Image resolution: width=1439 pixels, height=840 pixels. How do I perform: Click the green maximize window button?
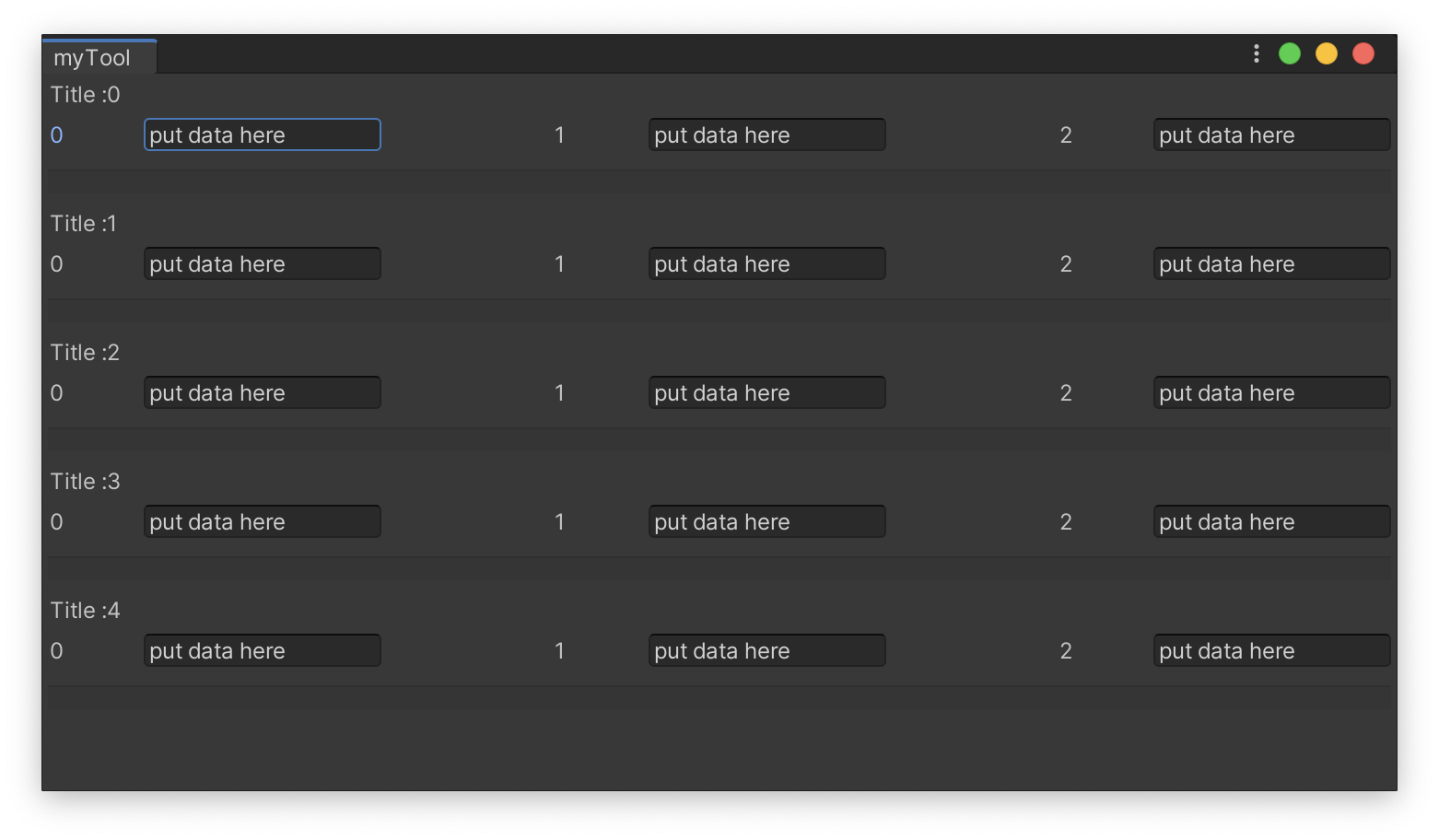(x=1290, y=54)
